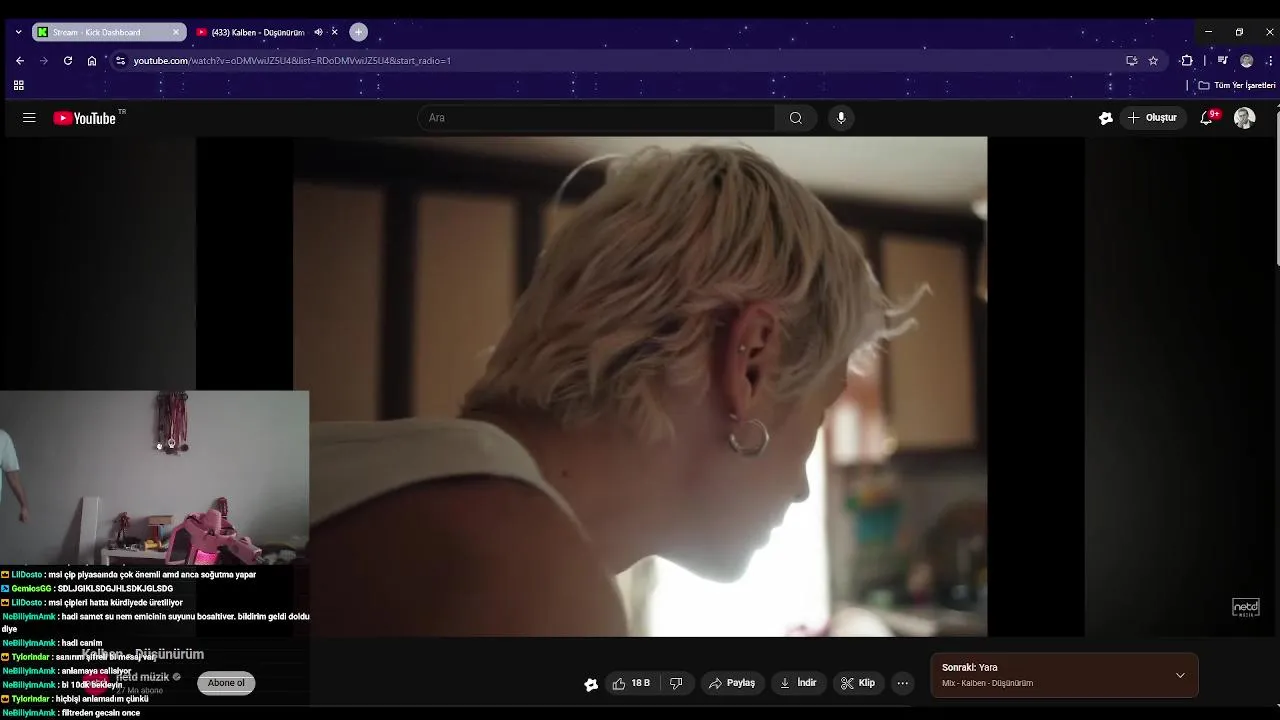Click the browser address bar URL
Image resolution: width=1280 pixels, height=720 pixels.
pos(292,61)
